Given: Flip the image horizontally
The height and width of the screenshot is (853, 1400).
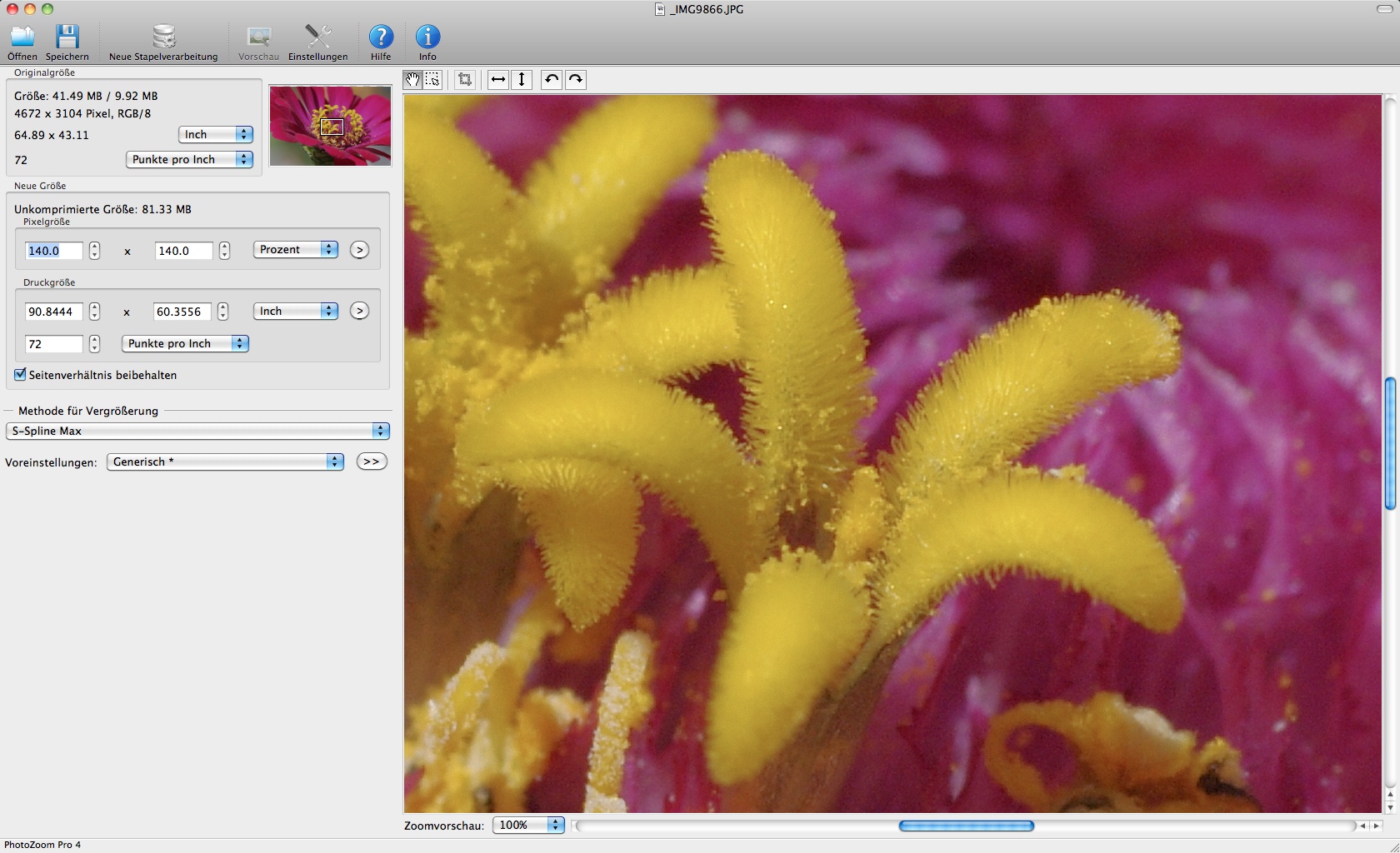Looking at the screenshot, I should tap(497, 79).
